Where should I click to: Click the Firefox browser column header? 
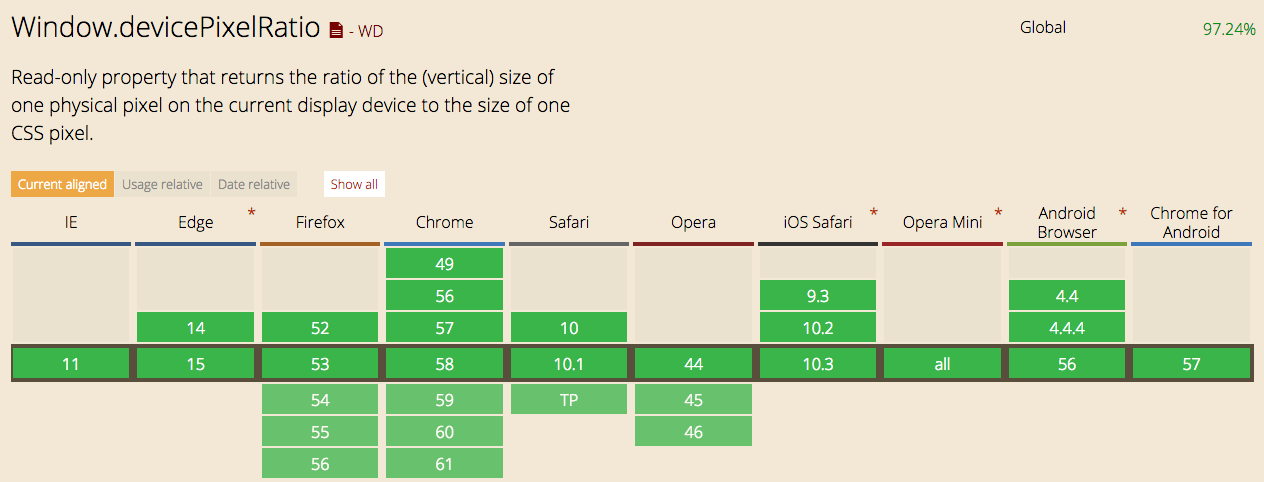point(320,222)
